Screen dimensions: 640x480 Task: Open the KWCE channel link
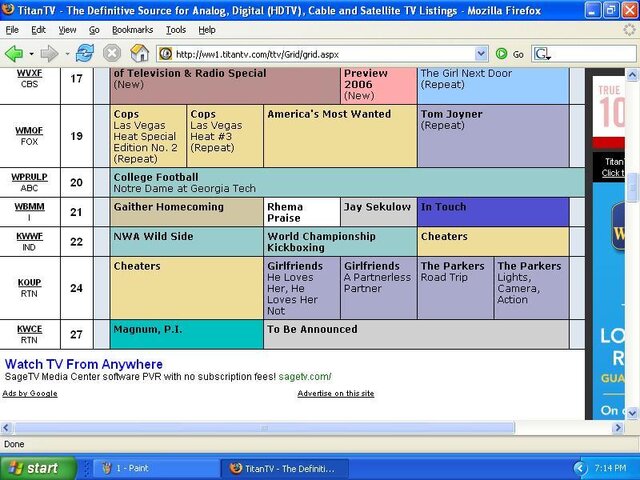[29, 329]
